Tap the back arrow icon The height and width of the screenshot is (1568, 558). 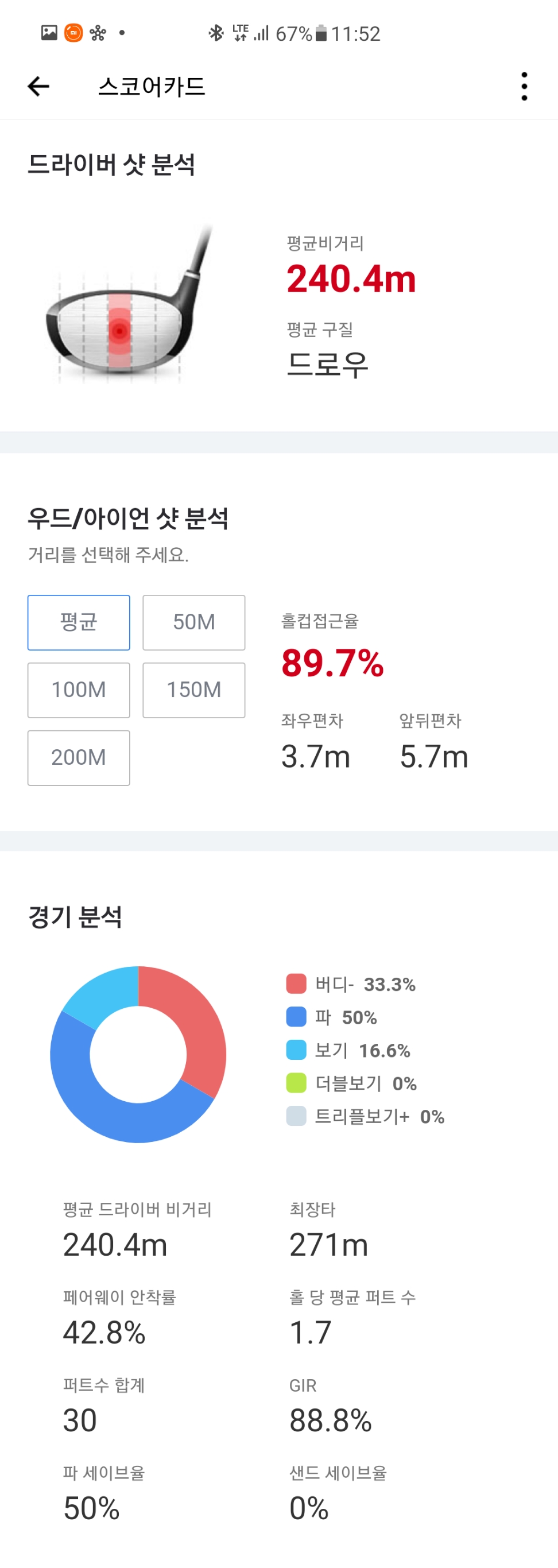pyautogui.click(x=38, y=87)
